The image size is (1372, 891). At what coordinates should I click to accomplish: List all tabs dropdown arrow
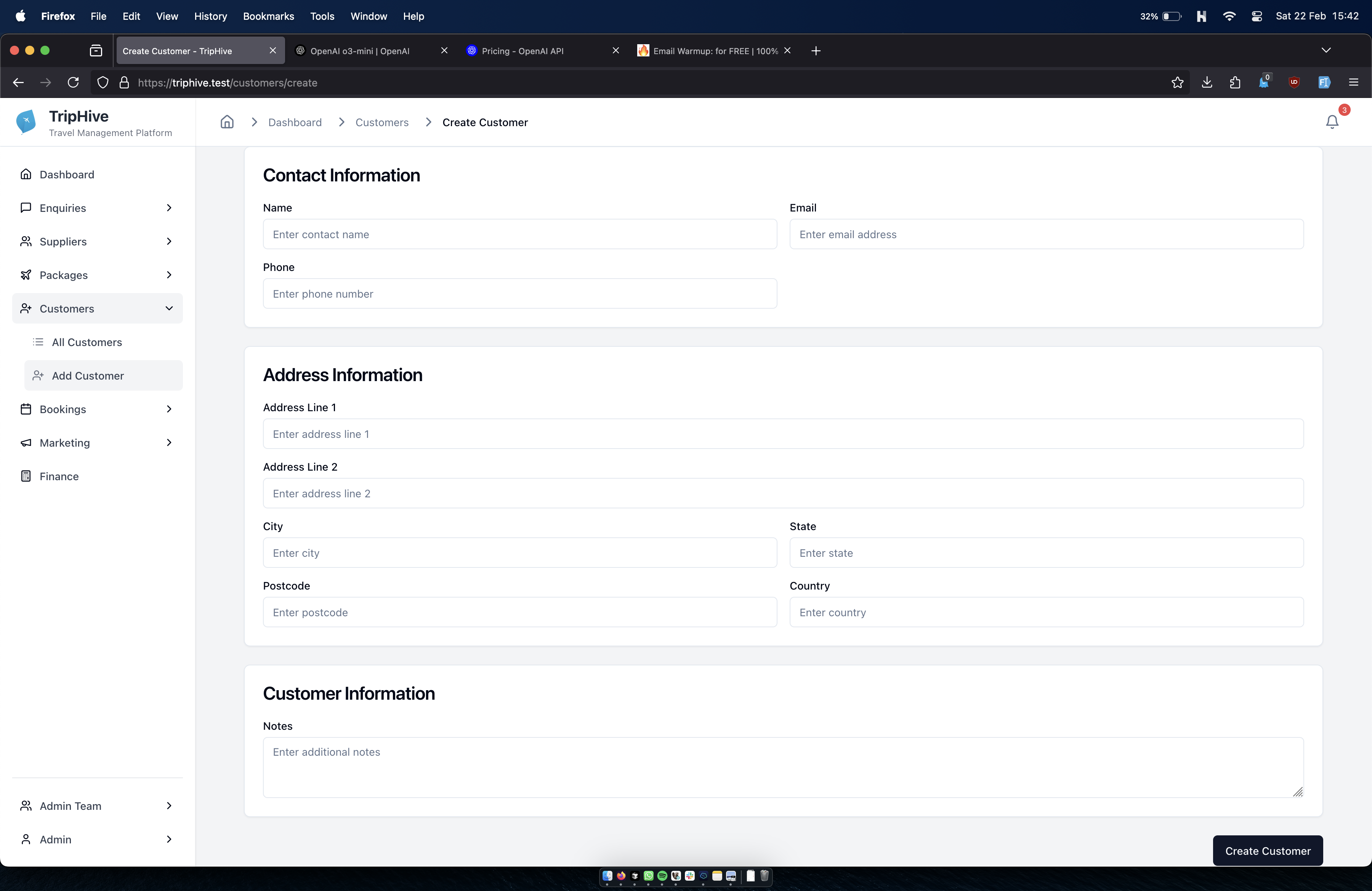[1326, 51]
